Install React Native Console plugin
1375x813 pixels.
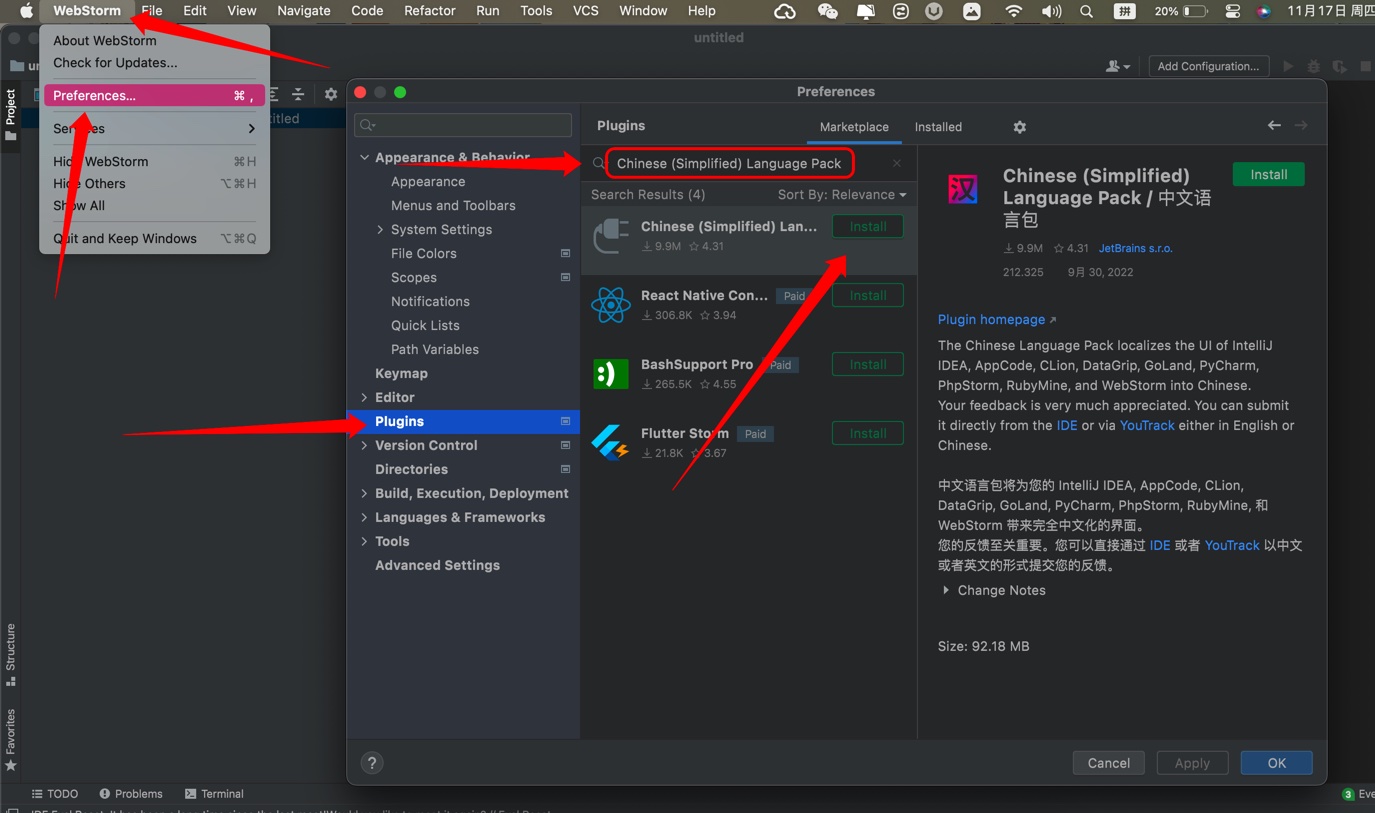pos(868,296)
